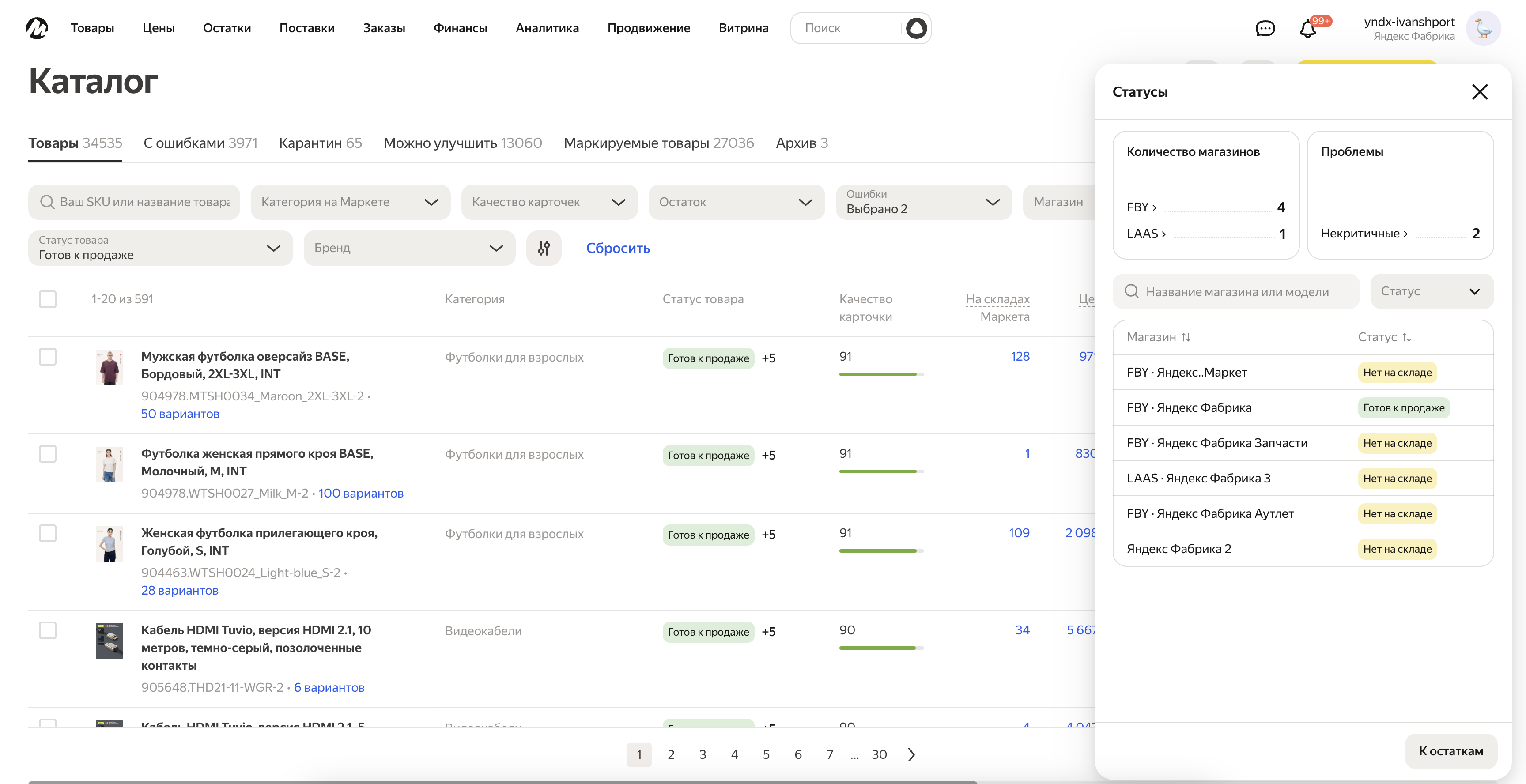Click the goose profile avatar

point(1483,28)
